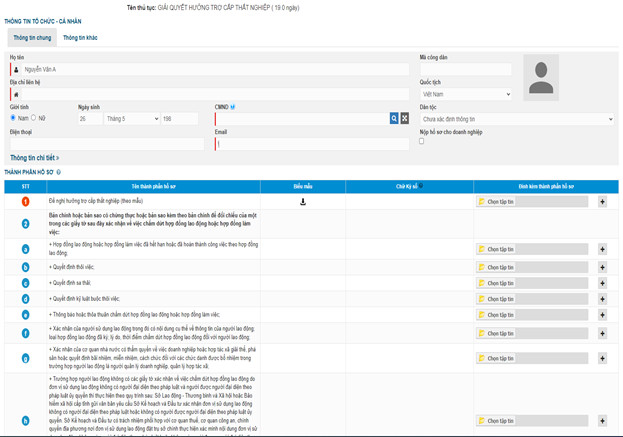Click the info icon beside CMND label
This screenshot has height=437, width=623.
point(233,107)
